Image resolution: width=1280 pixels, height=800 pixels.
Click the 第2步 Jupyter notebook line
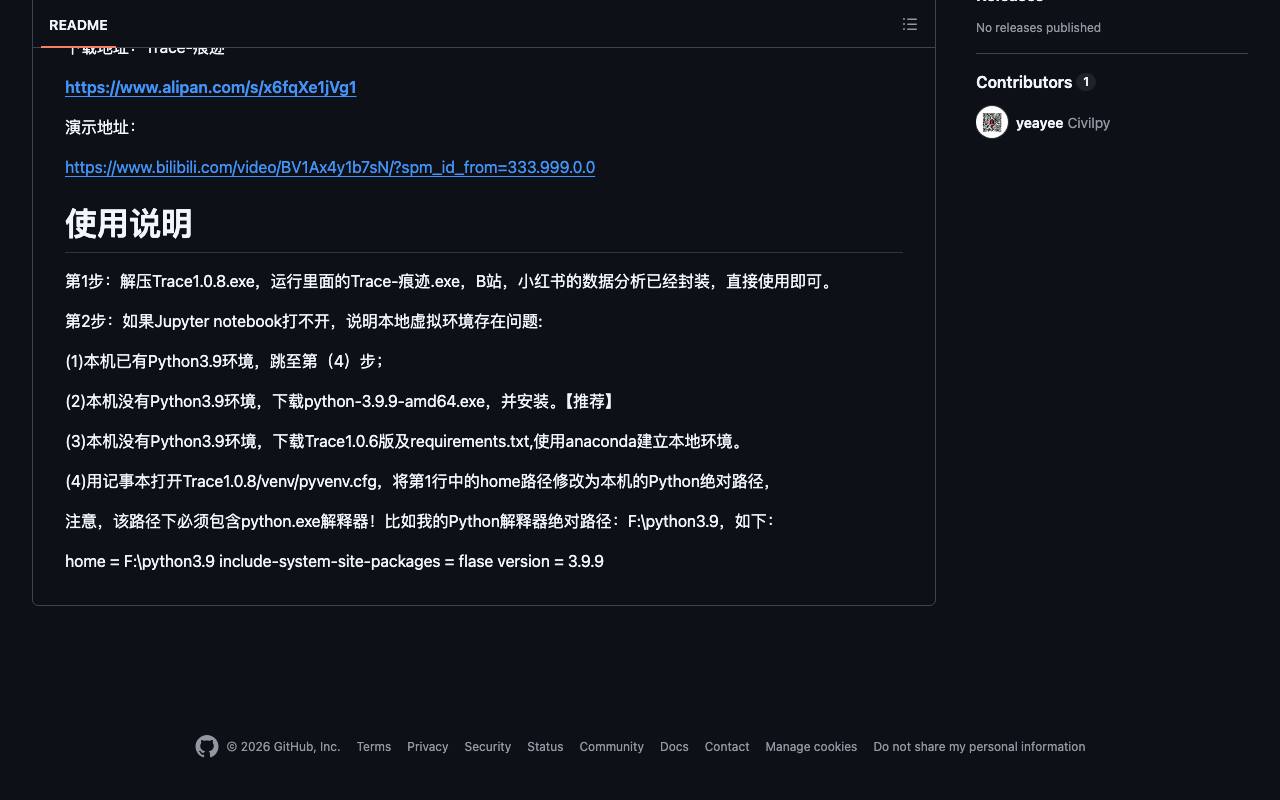304,321
